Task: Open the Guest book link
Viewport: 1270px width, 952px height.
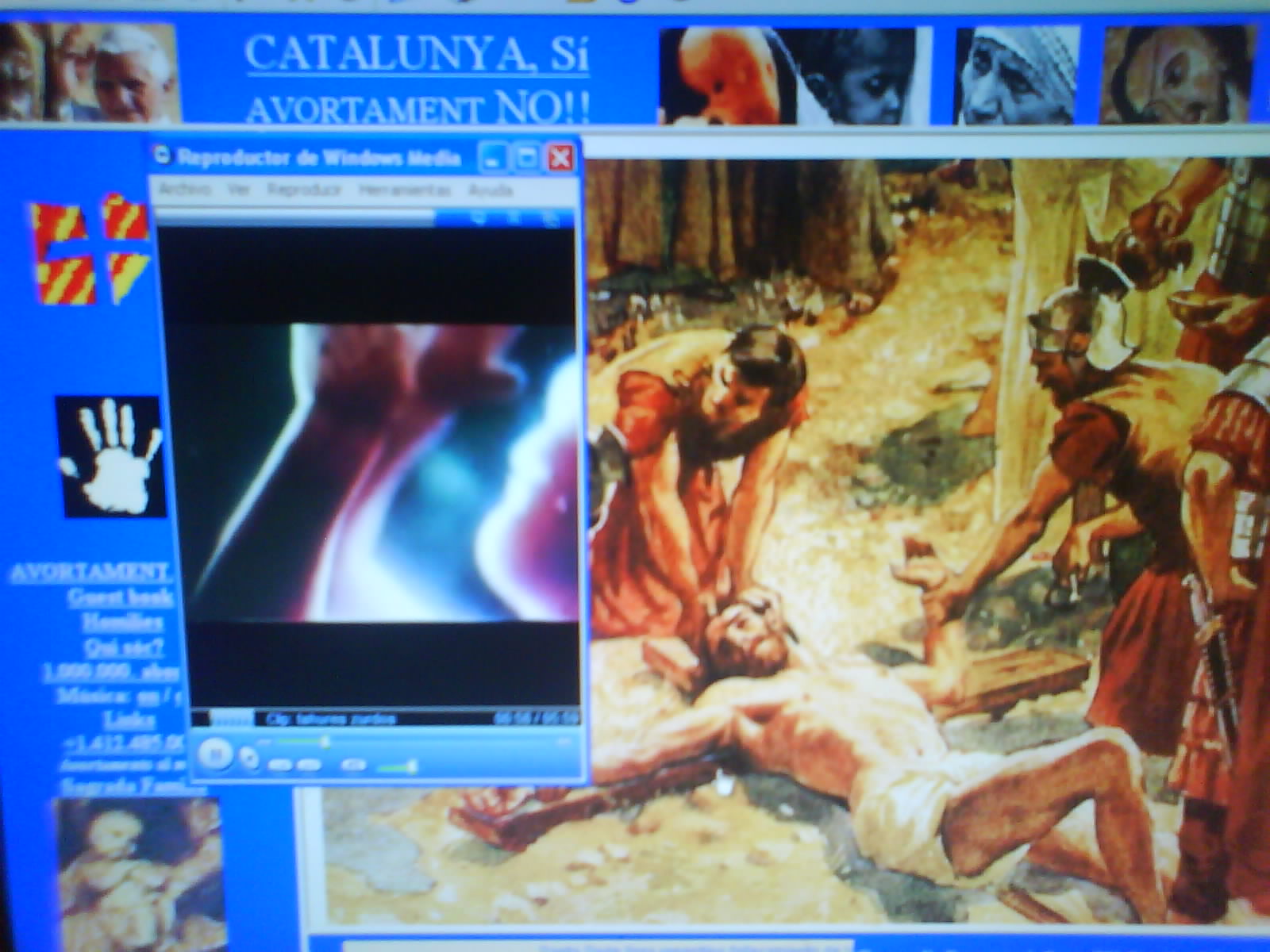Action: point(120,597)
